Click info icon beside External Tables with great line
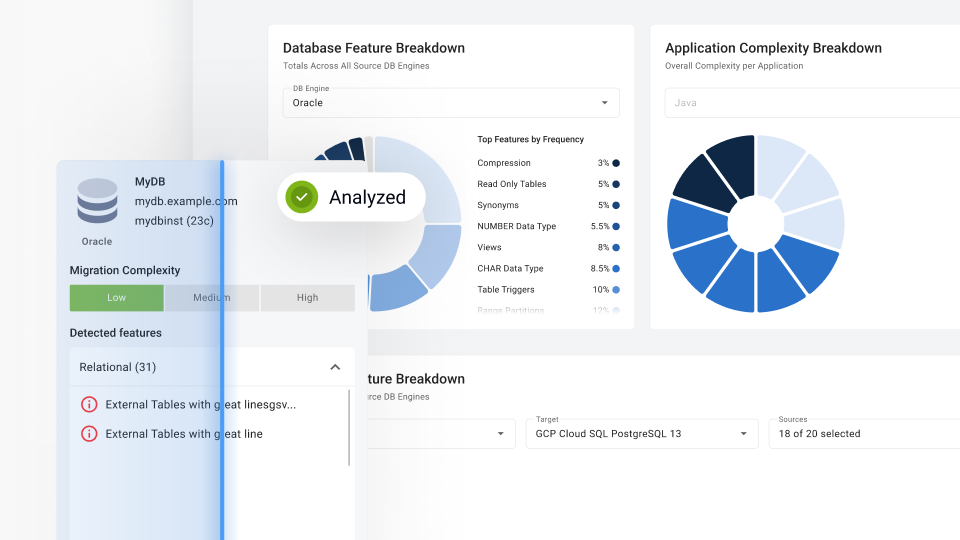Image resolution: width=960 pixels, height=540 pixels. [89, 434]
